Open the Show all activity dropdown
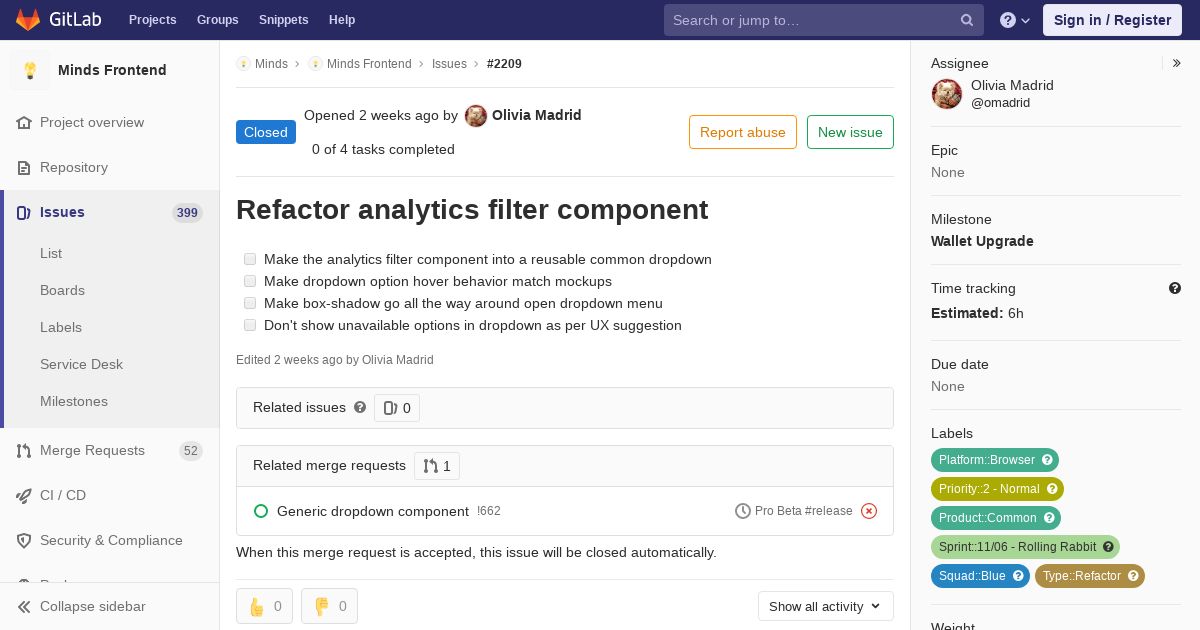This screenshot has width=1200, height=630. [x=825, y=606]
